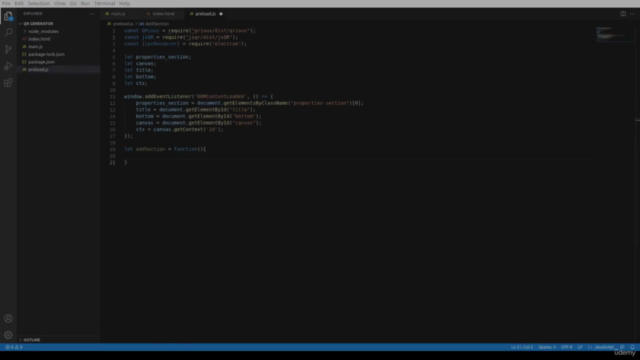Viewport: 640px width, 360px height.
Task: Click Spaces: 4 indentation setting
Action: [547, 347]
